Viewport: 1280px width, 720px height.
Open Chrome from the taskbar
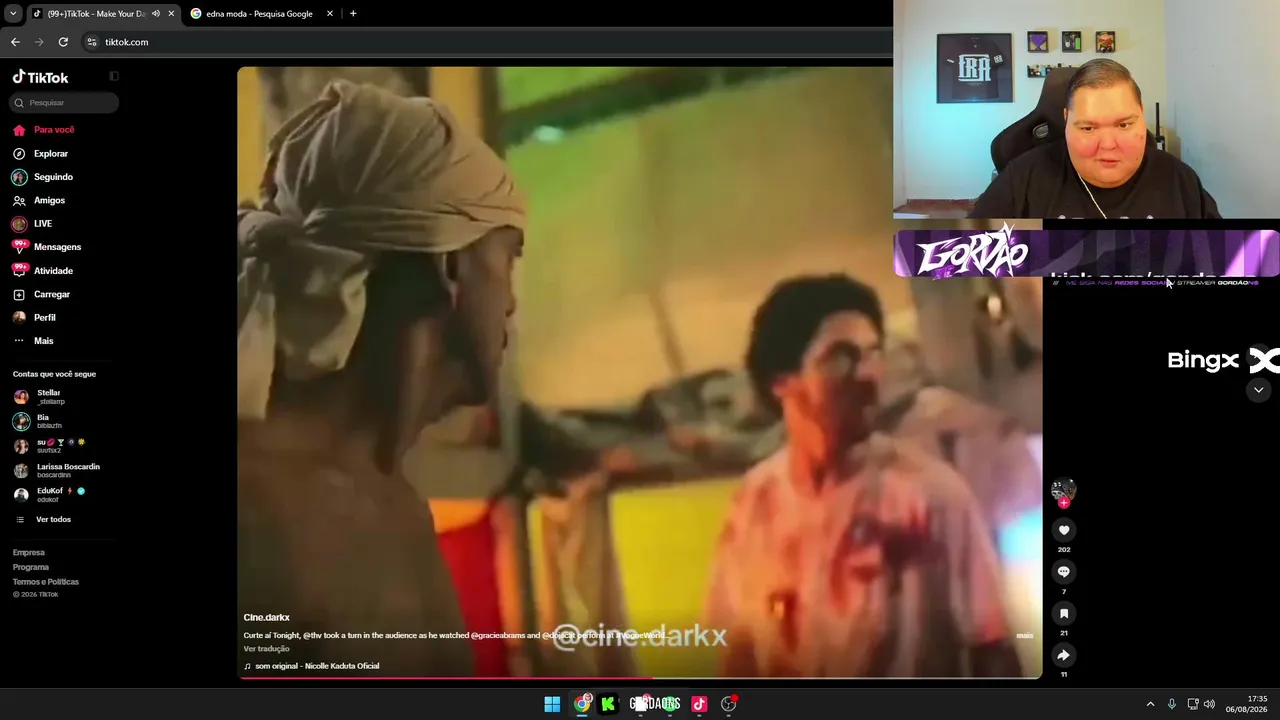tap(582, 704)
